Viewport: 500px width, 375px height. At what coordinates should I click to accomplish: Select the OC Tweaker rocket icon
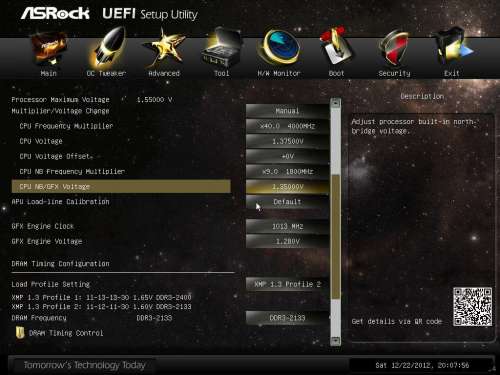point(107,48)
